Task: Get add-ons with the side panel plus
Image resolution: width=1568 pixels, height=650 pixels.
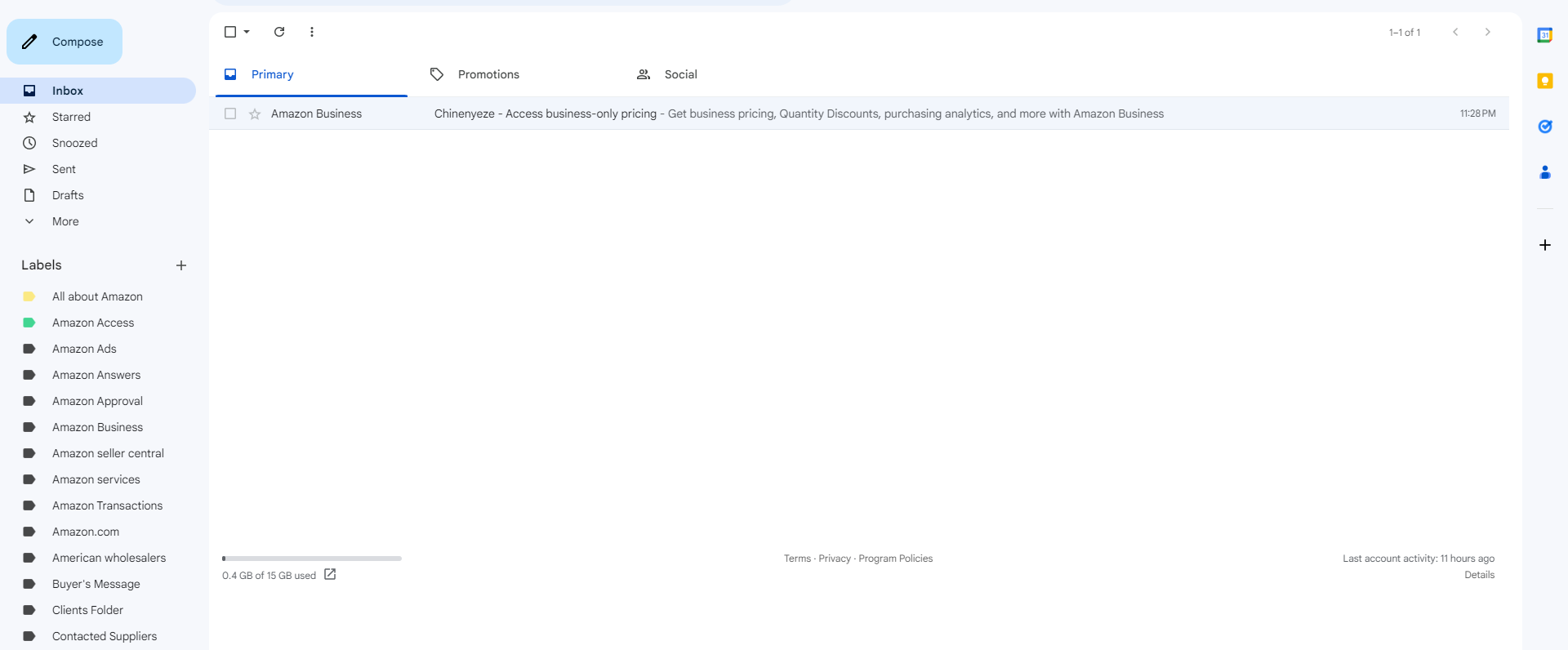Action: click(1545, 245)
